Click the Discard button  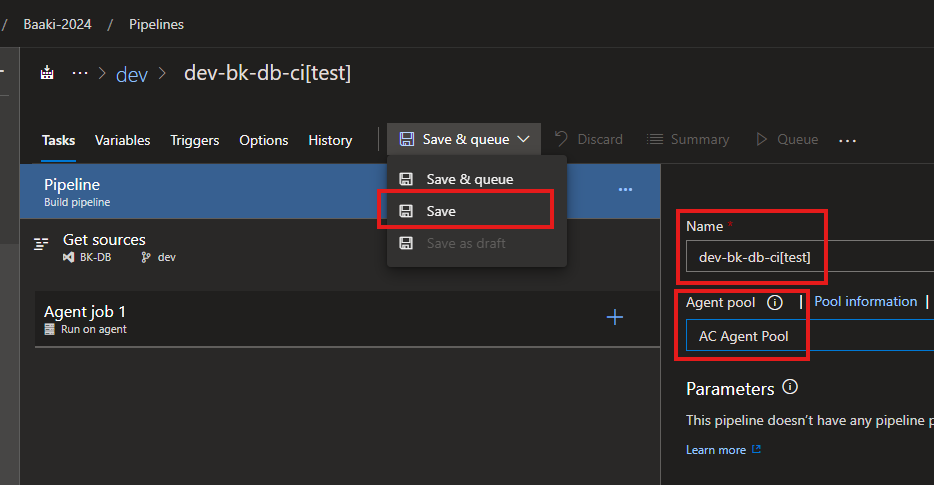click(589, 139)
